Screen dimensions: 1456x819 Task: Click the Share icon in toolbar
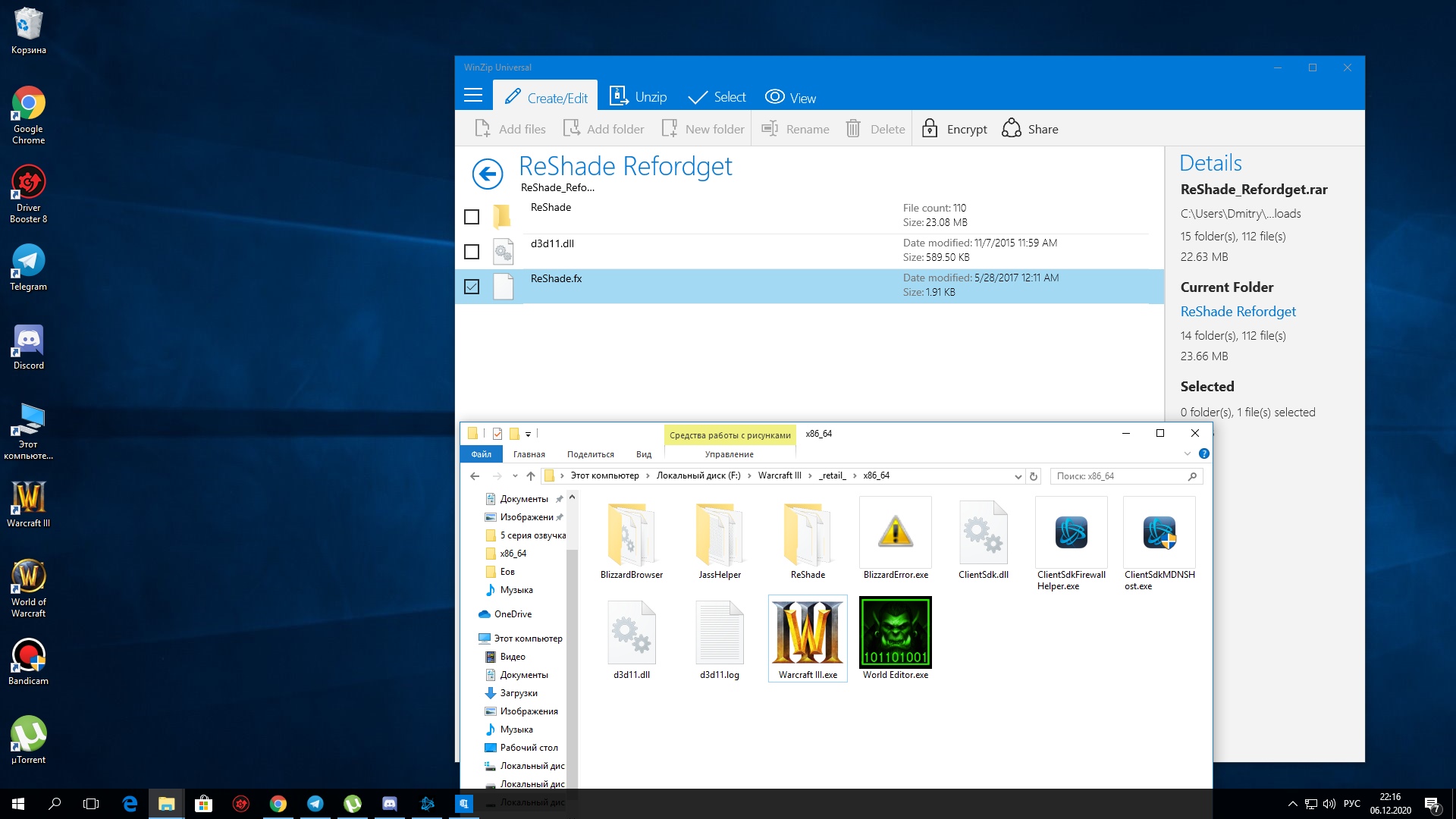click(x=1011, y=129)
